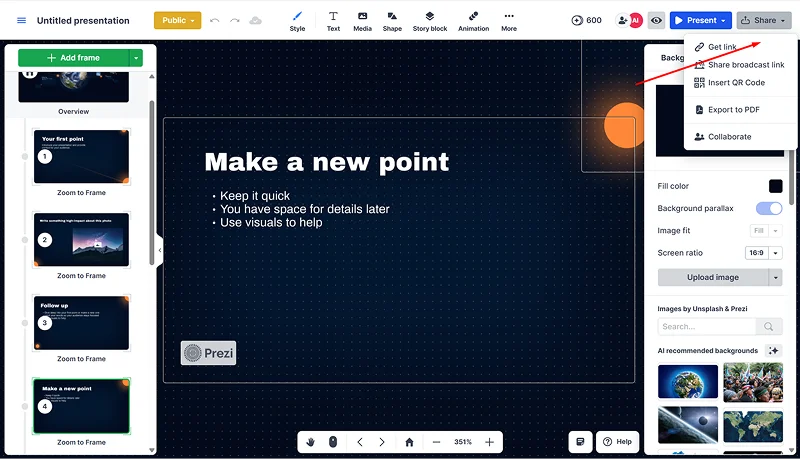Open the Story block tool
800x459 pixels.
point(430,20)
